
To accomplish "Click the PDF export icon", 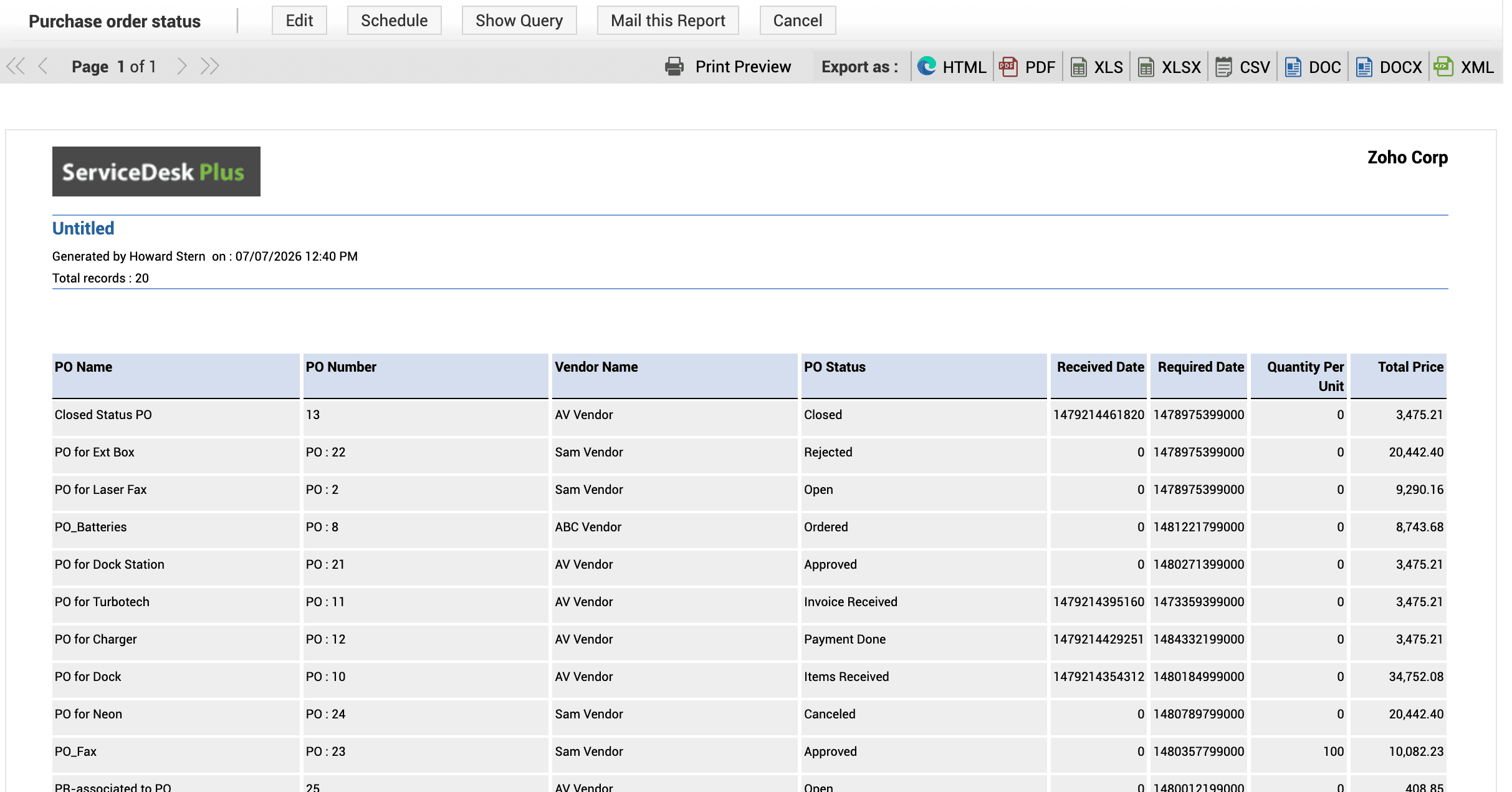I will (x=1008, y=67).
